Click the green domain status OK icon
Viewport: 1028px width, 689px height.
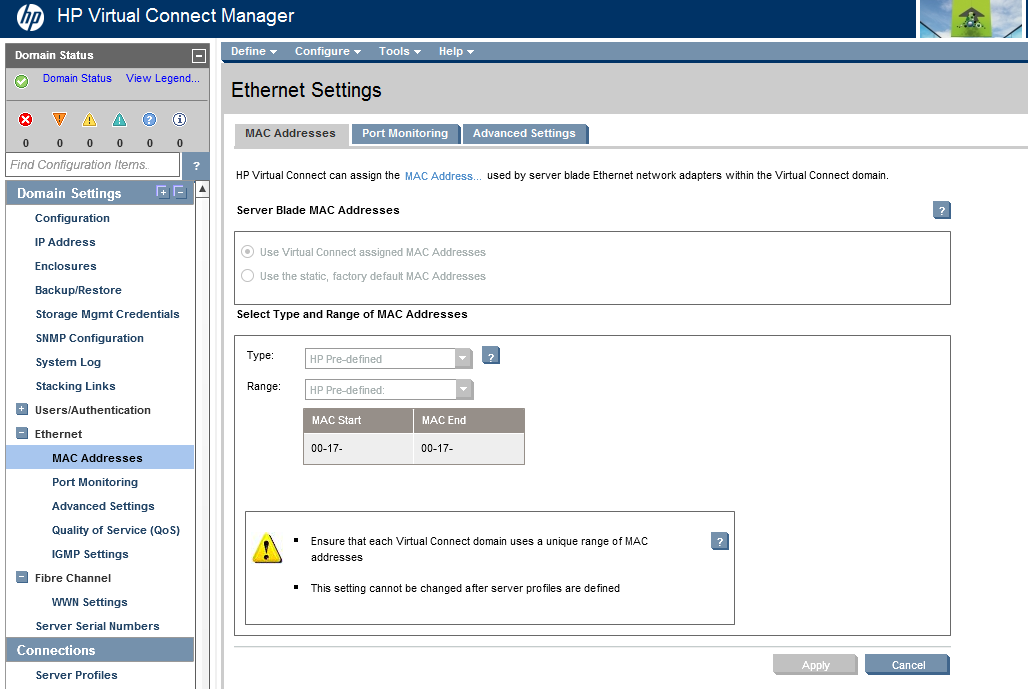pyautogui.click(x=22, y=81)
